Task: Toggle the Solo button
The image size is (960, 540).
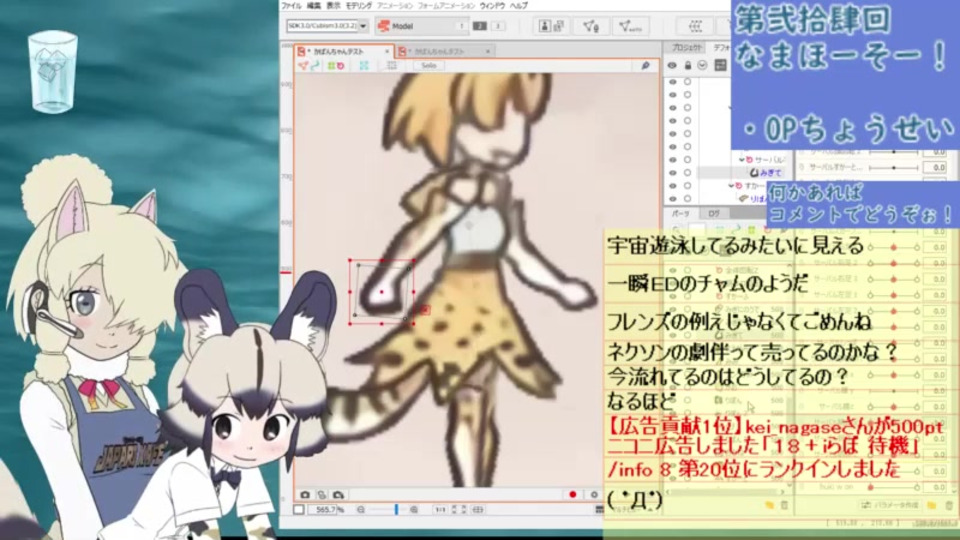Action: (429, 66)
